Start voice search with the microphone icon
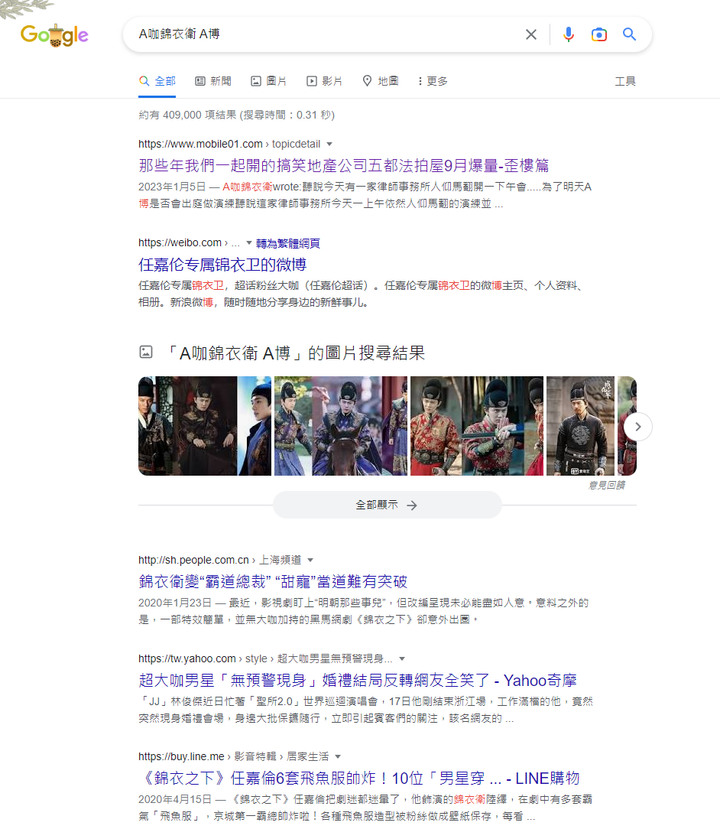The height and width of the screenshot is (829, 720). tap(568, 34)
